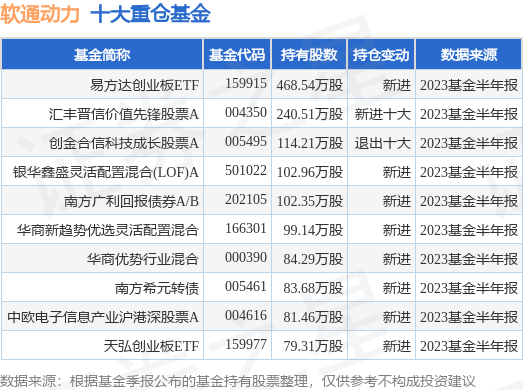Select the 持仓变动 column header
The width and height of the screenshot is (523, 390).
pyautogui.click(x=381, y=55)
